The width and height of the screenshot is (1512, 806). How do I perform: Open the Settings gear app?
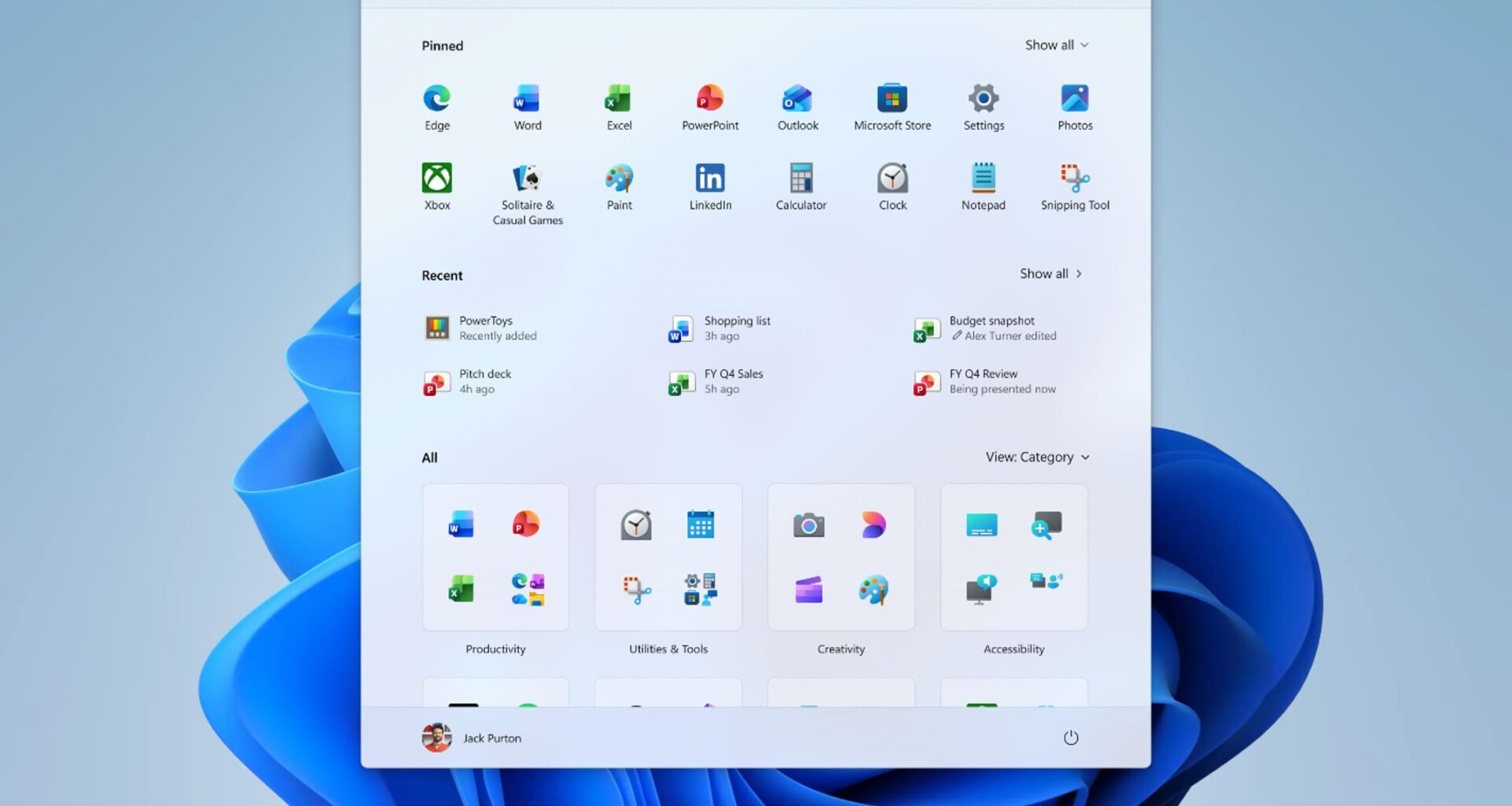tap(984, 107)
